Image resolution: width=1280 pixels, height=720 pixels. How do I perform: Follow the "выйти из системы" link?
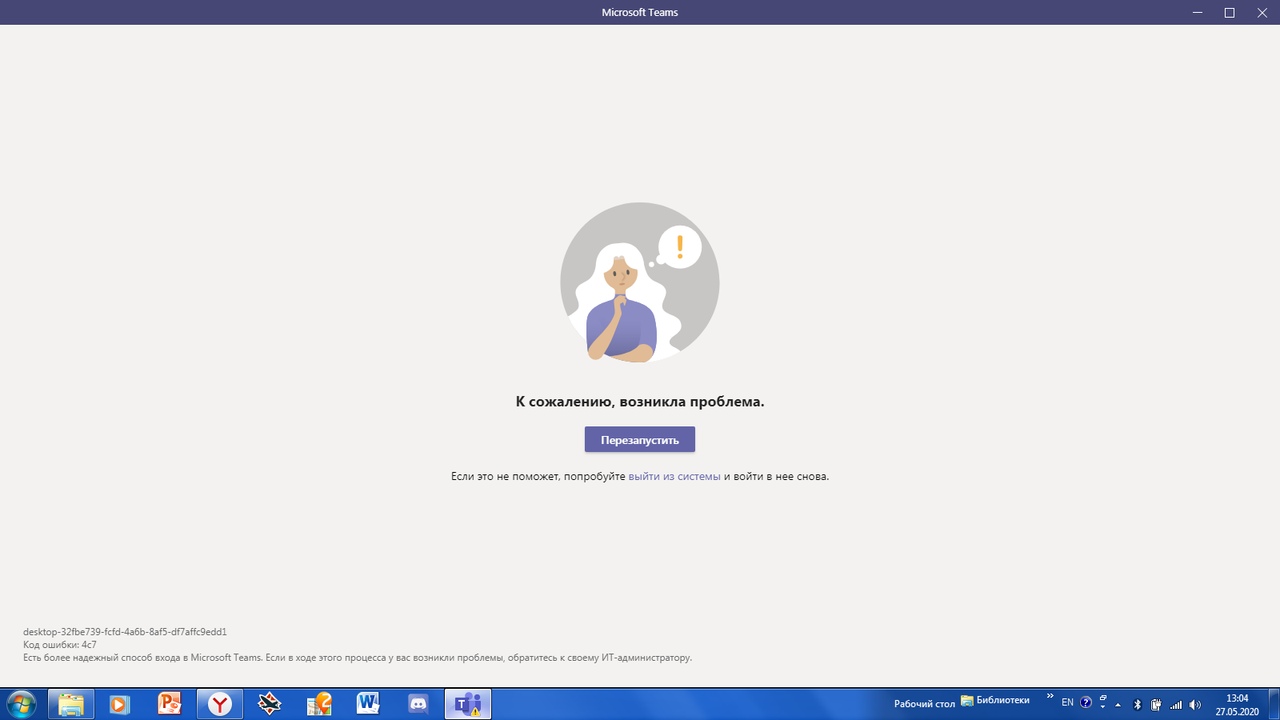(674, 476)
